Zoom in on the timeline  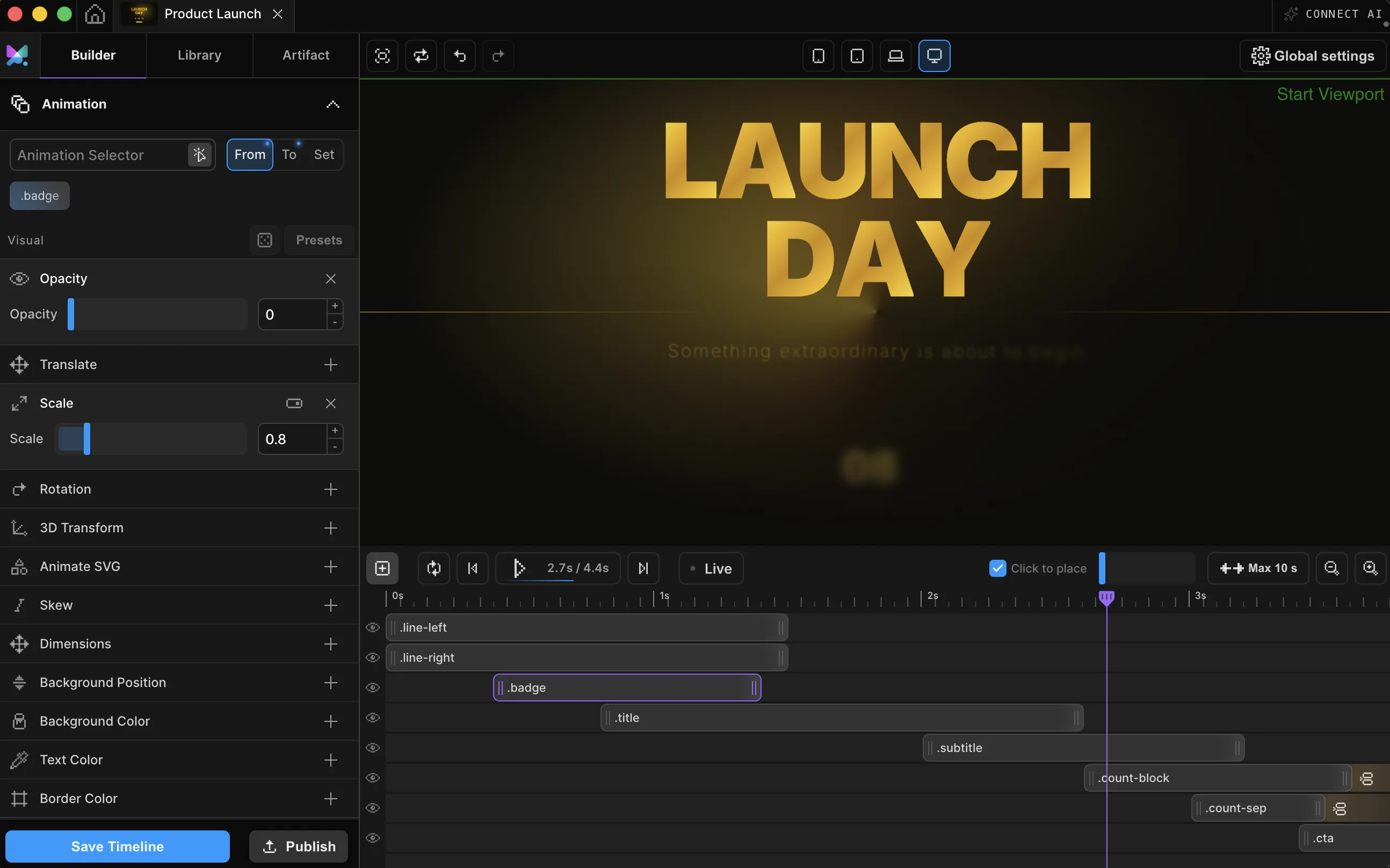(x=1370, y=568)
